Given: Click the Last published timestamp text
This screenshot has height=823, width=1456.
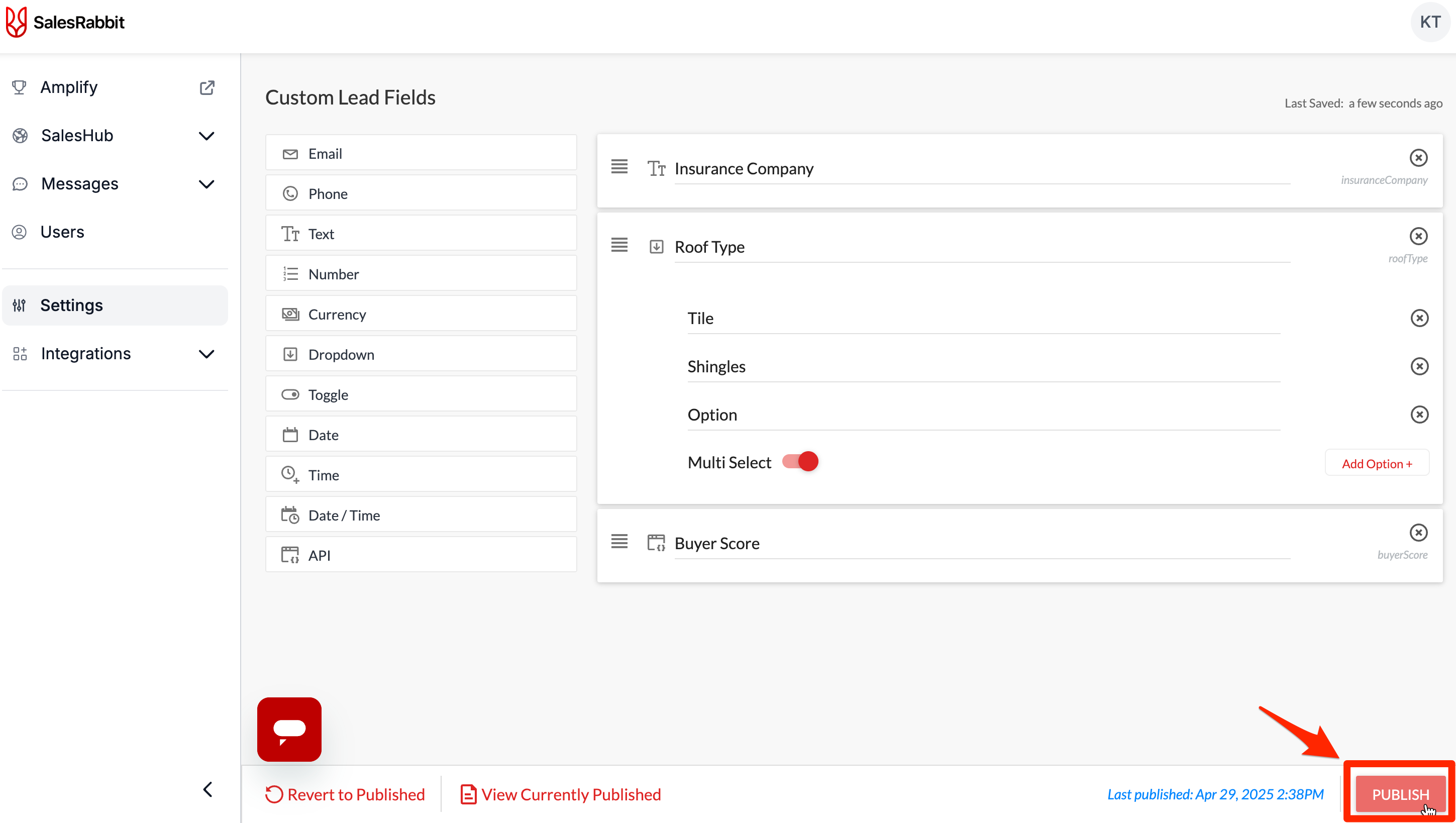Looking at the screenshot, I should [1215, 794].
